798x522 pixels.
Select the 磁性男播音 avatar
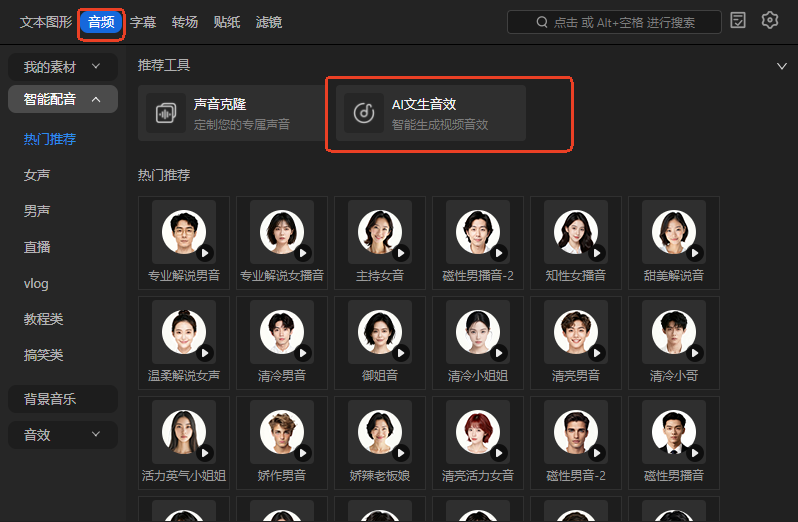(674, 432)
